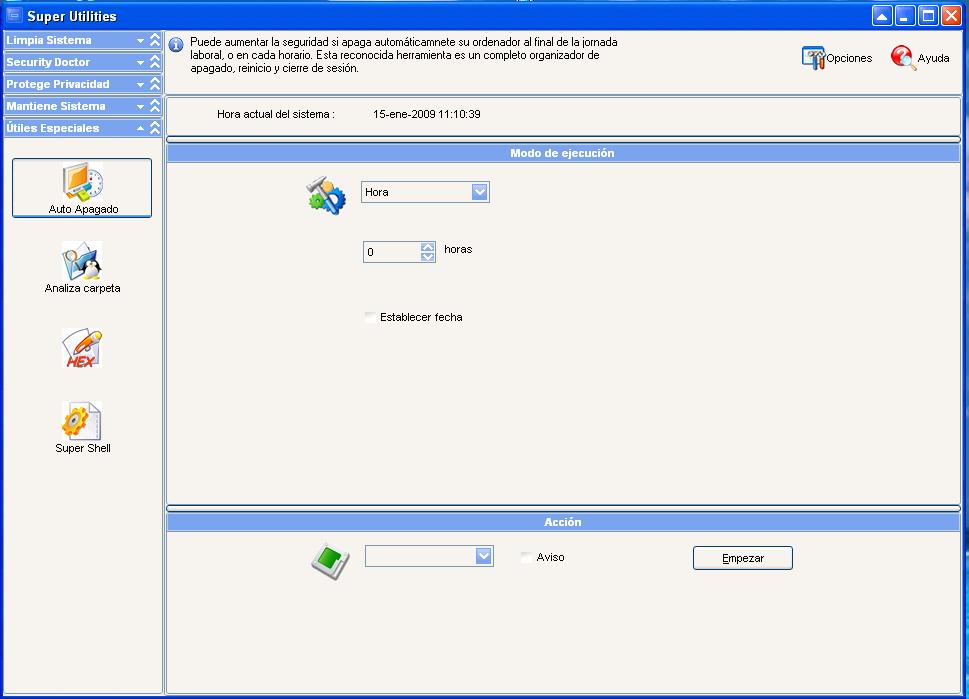Click the Útiles Especiales double-chevron
The image size is (969, 699).
(x=155, y=128)
